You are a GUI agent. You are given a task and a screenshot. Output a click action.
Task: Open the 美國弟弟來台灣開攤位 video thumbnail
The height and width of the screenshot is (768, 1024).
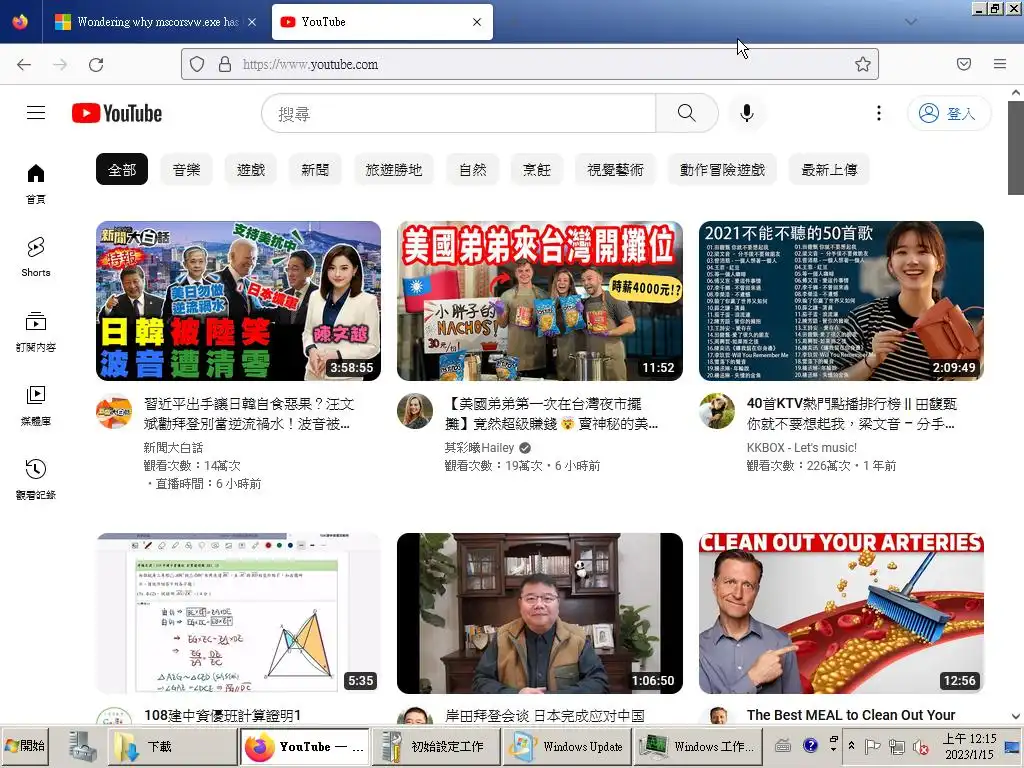point(539,301)
